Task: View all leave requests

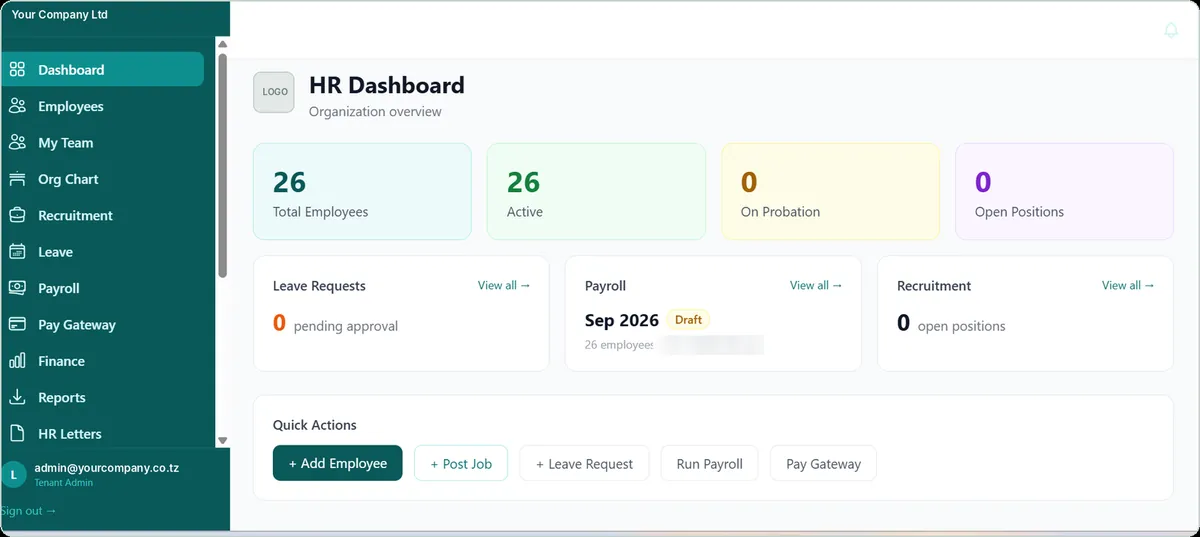Action: pyautogui.click(x=504, y=285)
